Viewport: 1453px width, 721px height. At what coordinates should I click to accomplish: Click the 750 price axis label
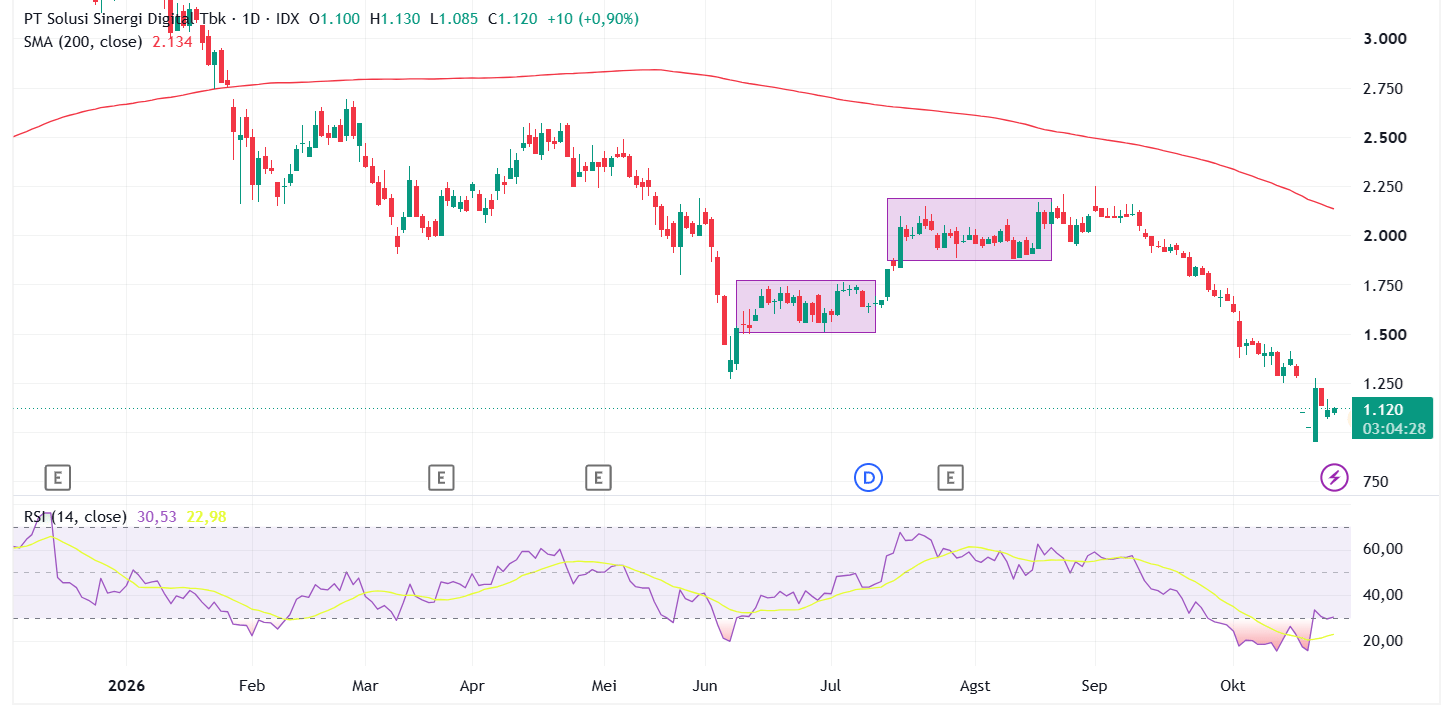click(1378, 482)
